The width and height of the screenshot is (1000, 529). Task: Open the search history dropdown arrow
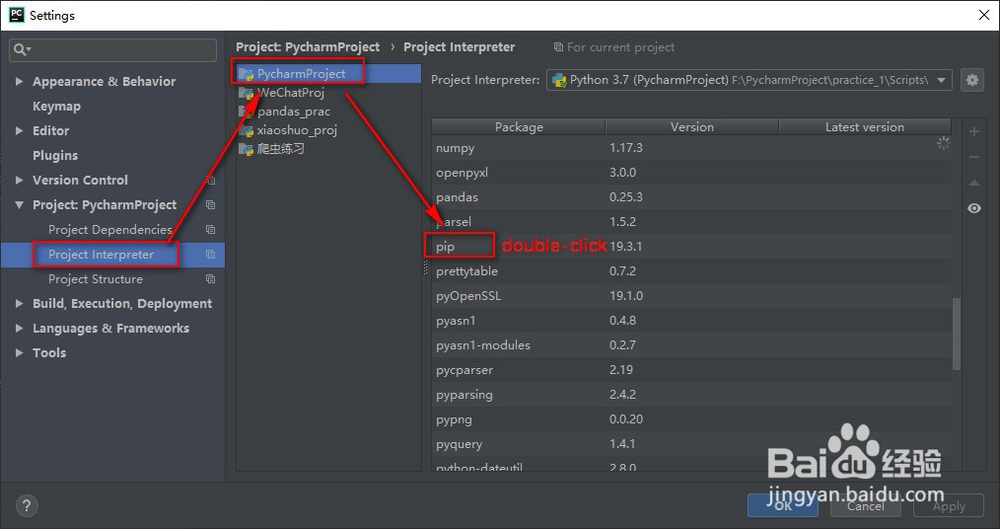click(x=29, y=50)
